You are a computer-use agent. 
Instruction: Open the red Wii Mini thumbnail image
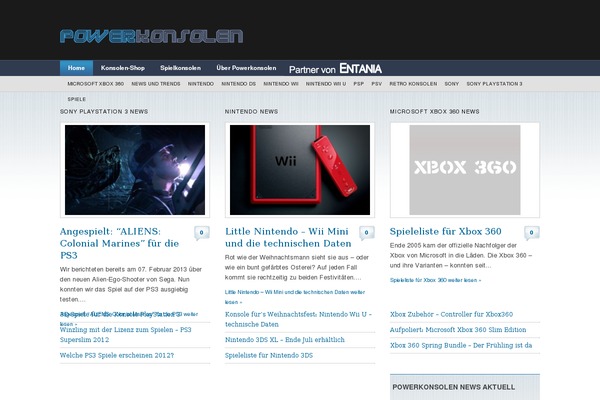[x=300, y=170]
